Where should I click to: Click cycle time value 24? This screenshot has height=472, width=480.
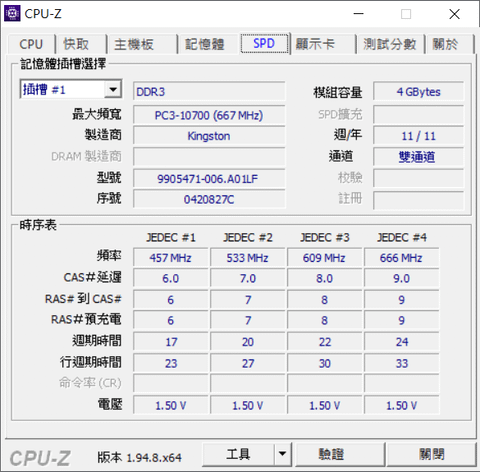pos(401,342)
